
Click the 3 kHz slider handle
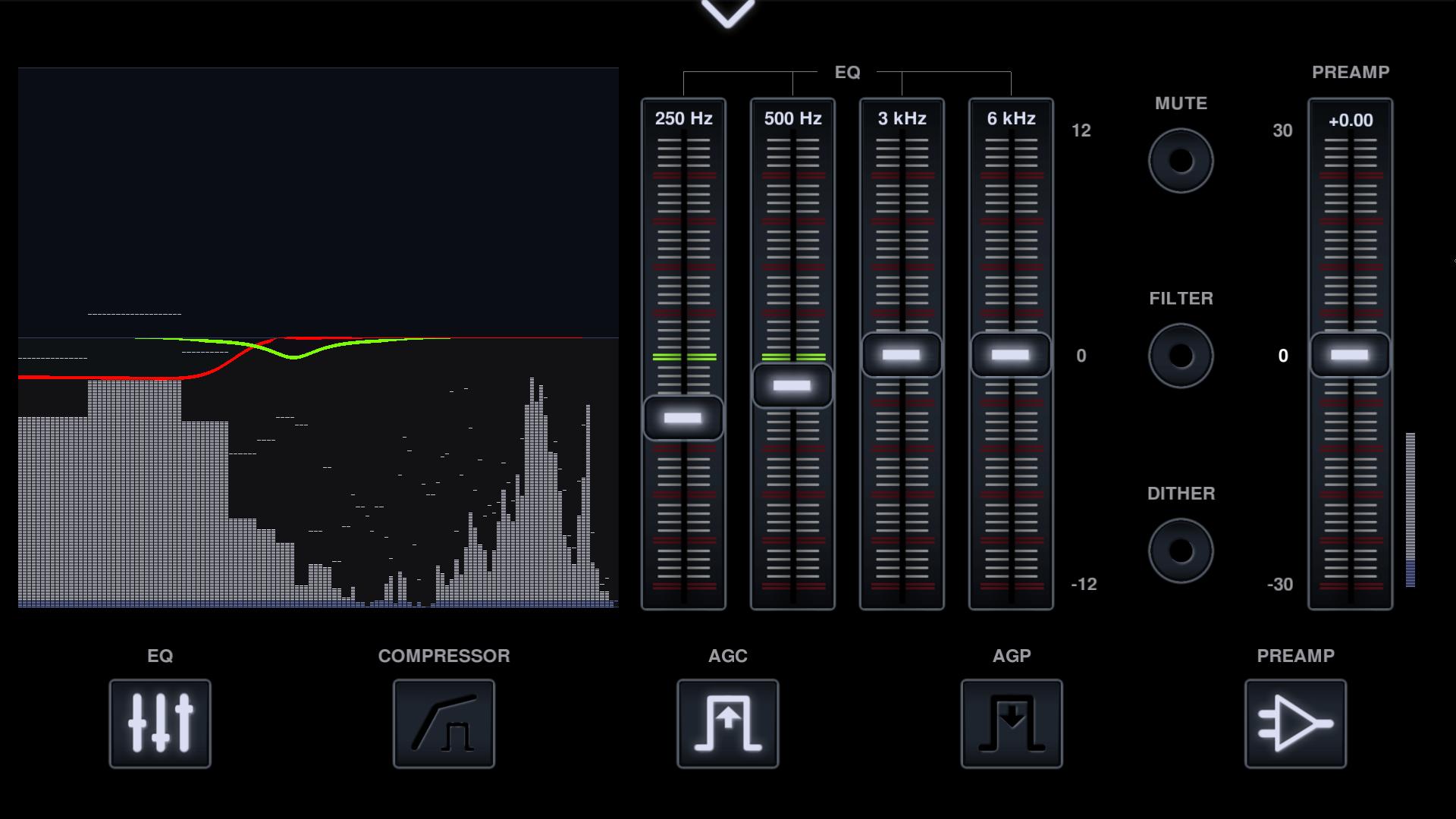point(902,355)
